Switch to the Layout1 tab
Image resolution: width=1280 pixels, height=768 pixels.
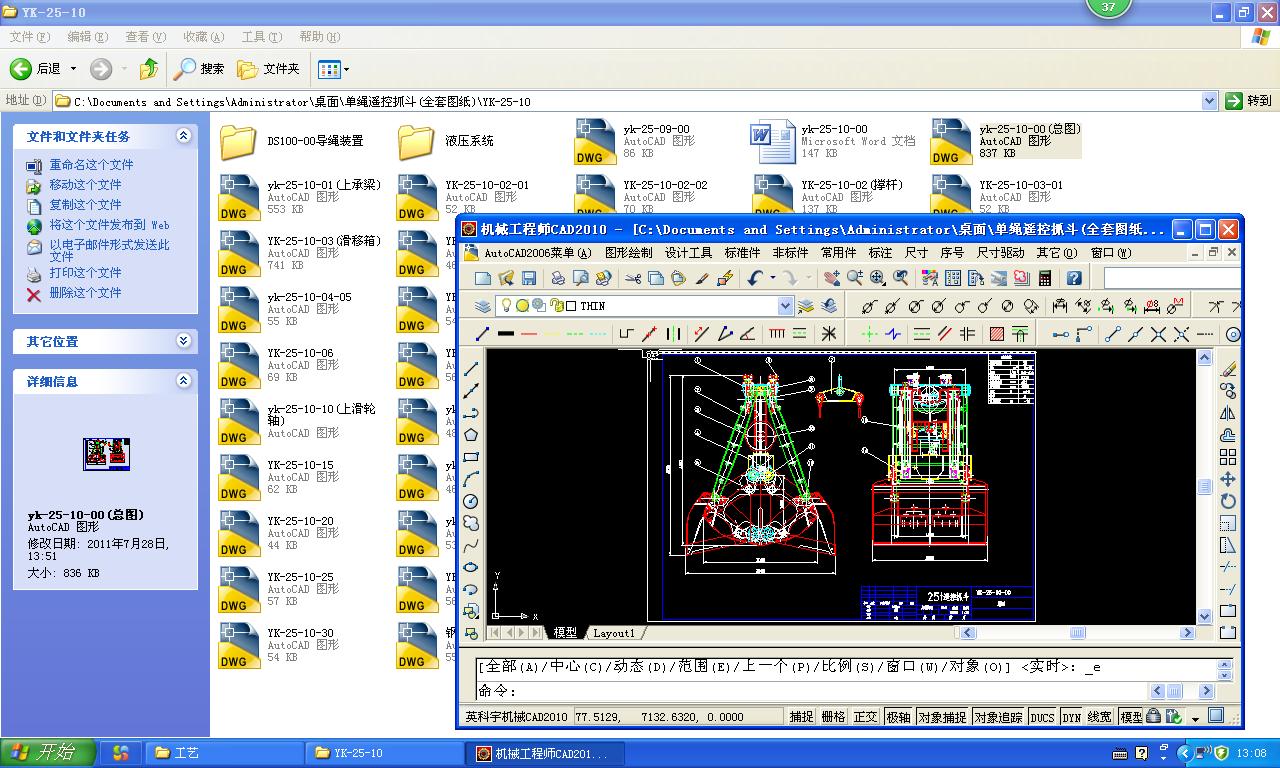614,633
